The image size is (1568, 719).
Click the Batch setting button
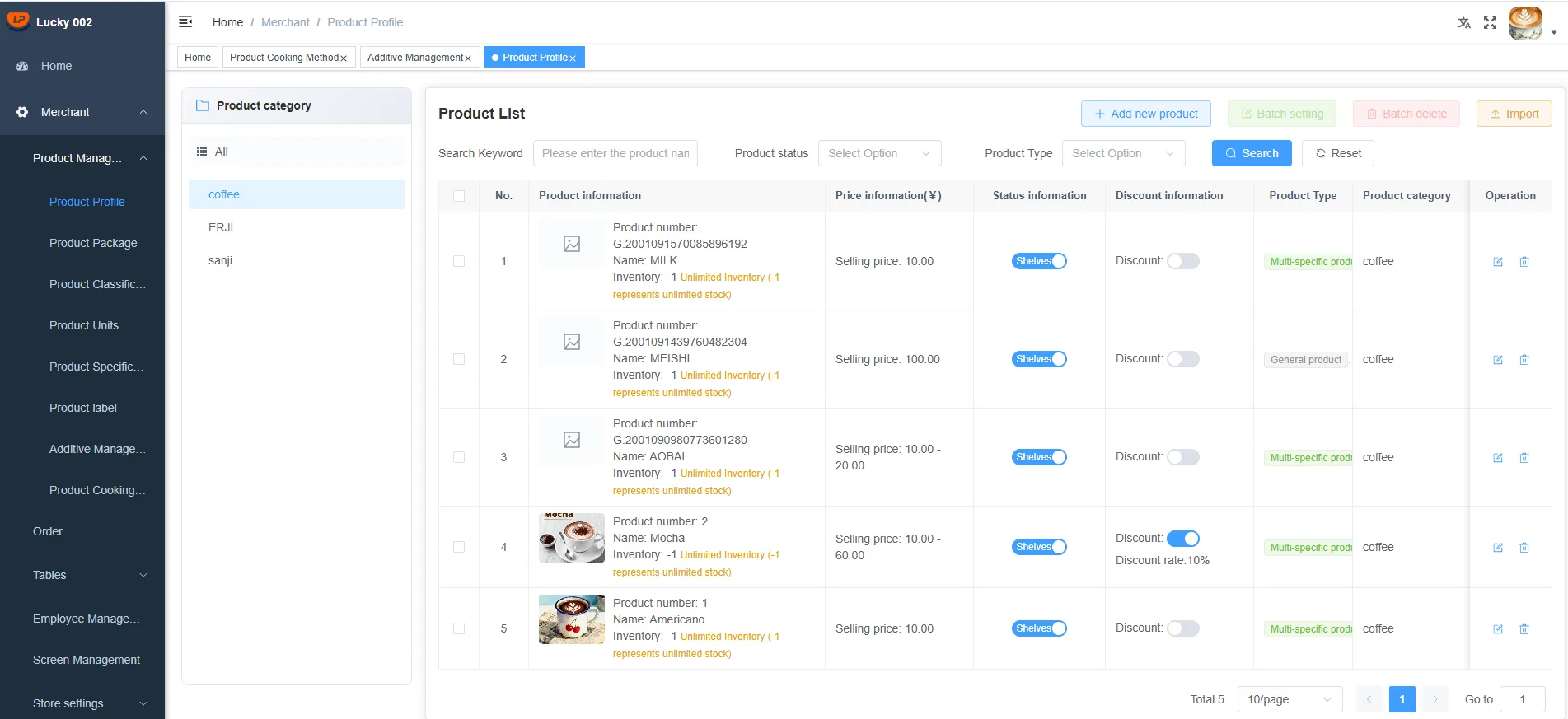coord(1281,114)
